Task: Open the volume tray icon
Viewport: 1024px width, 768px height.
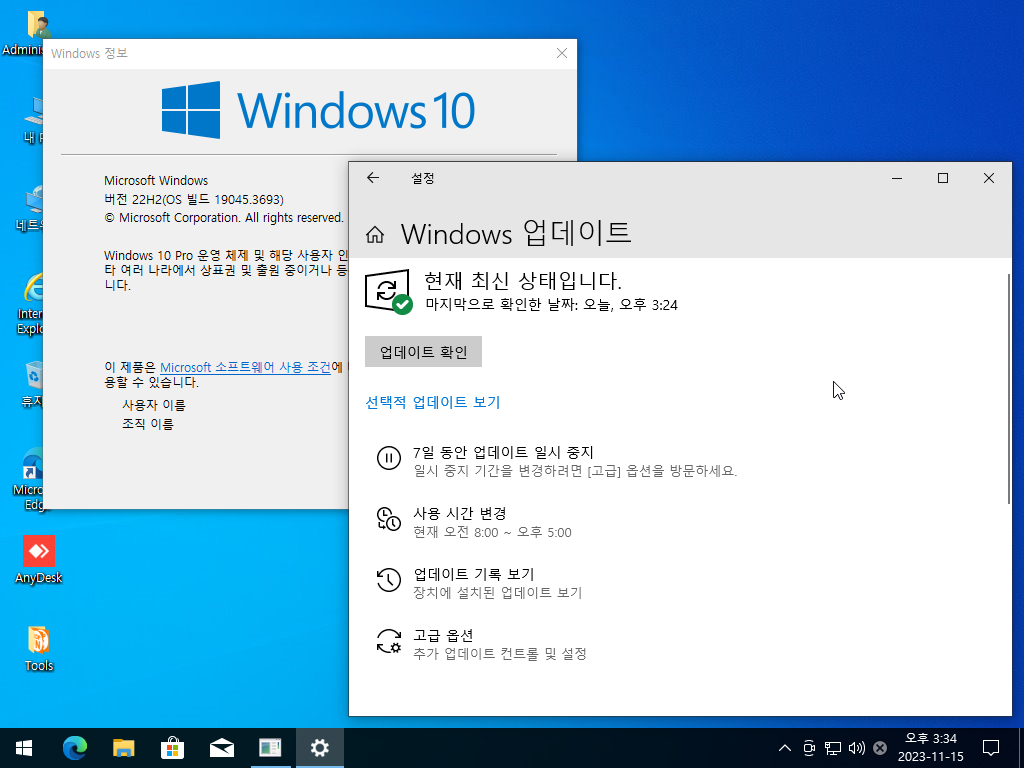Action: [x=857, y=748]
